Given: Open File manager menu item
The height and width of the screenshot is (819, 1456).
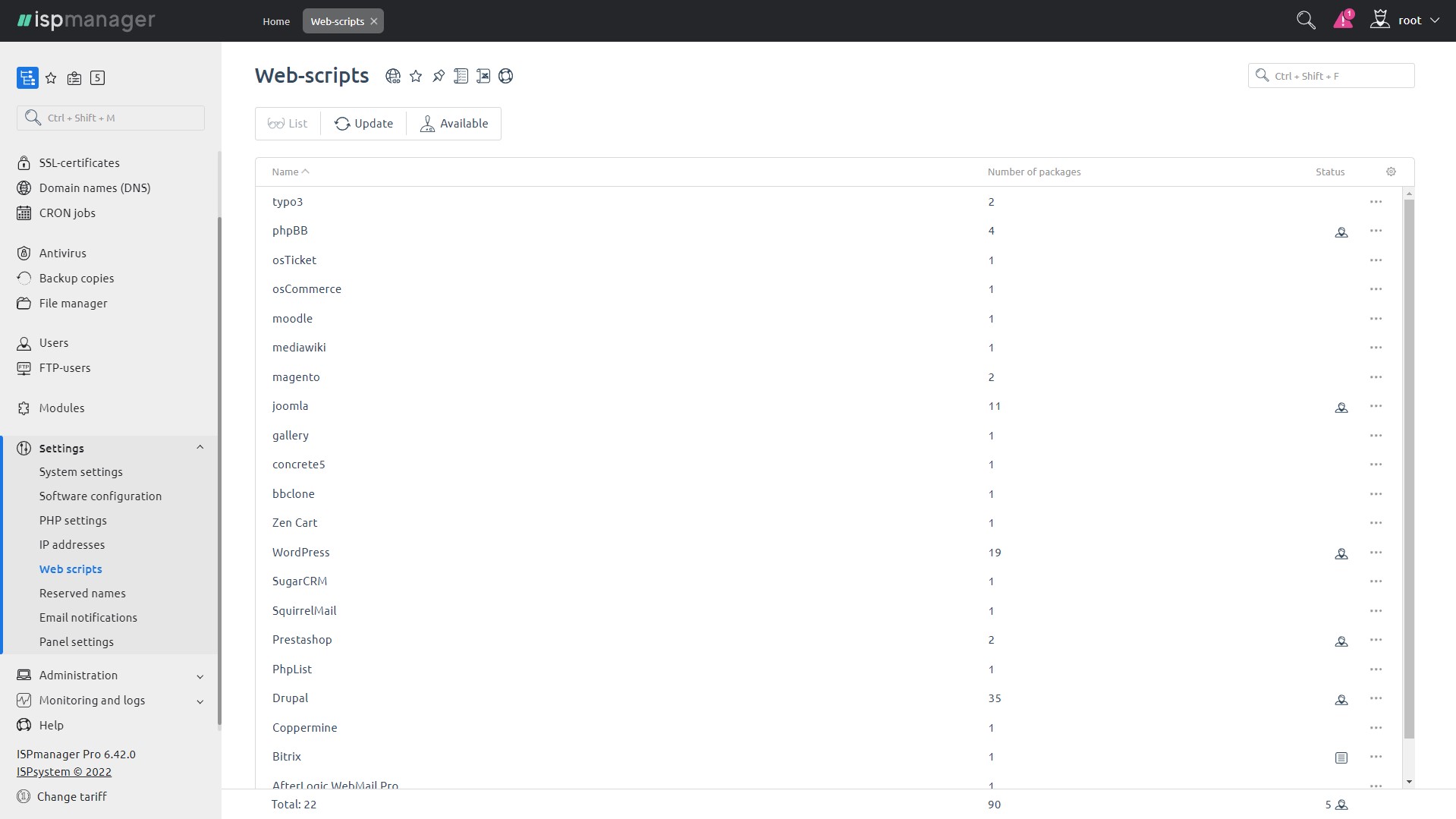Looking at the screenshot, I should [74, 304].
